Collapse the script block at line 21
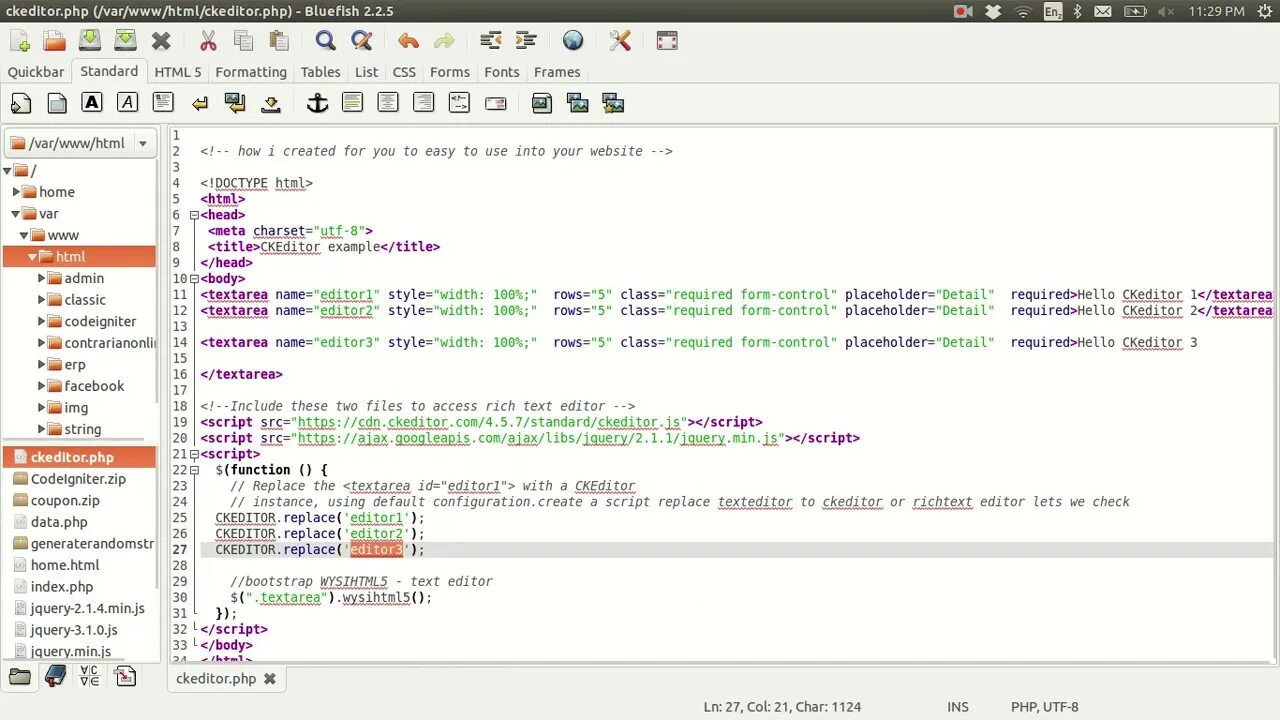This screenshot has width=1280, height=720. click(x=194, y=454)
